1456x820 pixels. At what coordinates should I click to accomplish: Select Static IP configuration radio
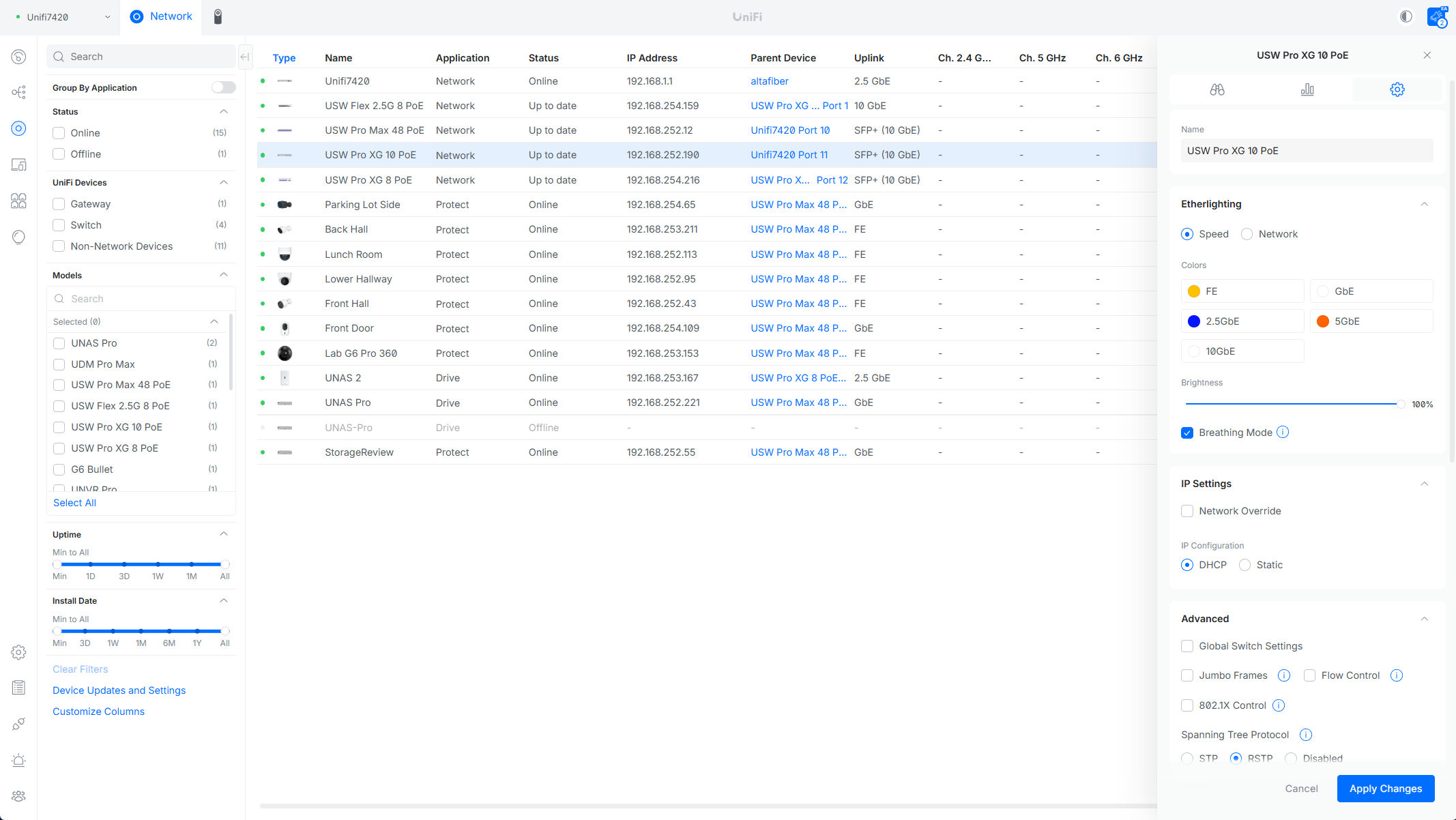point(1244,565)
